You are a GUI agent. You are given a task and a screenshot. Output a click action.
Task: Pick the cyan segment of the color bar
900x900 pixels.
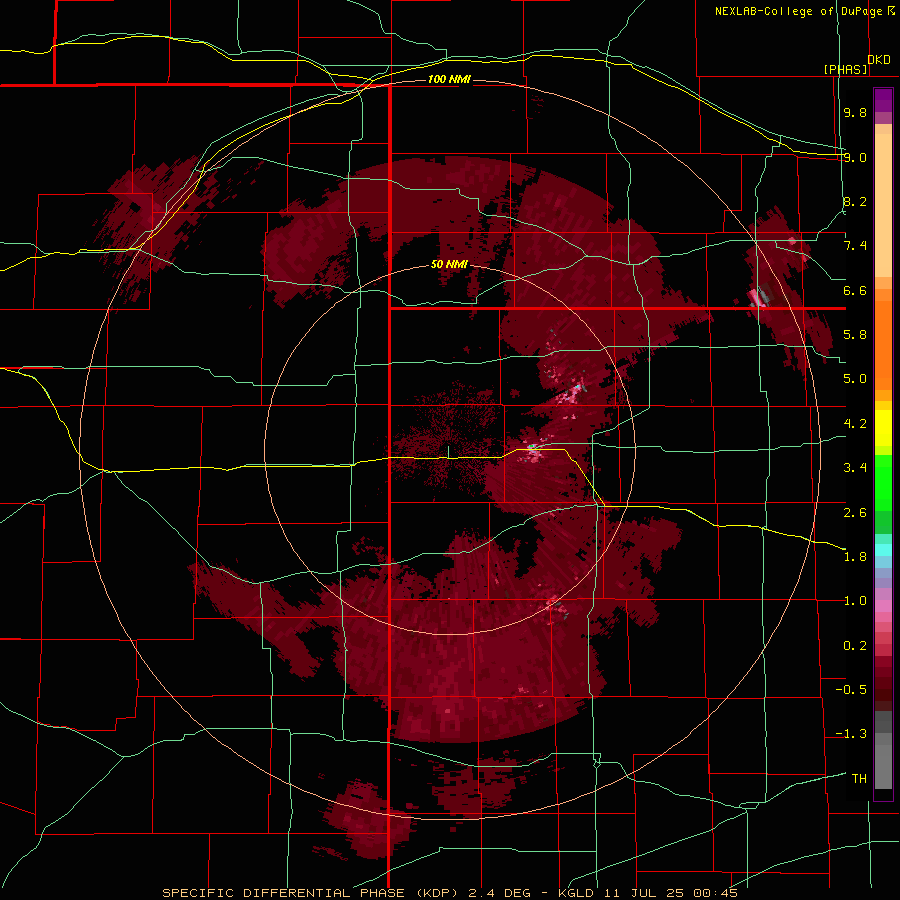click(883, 550)
